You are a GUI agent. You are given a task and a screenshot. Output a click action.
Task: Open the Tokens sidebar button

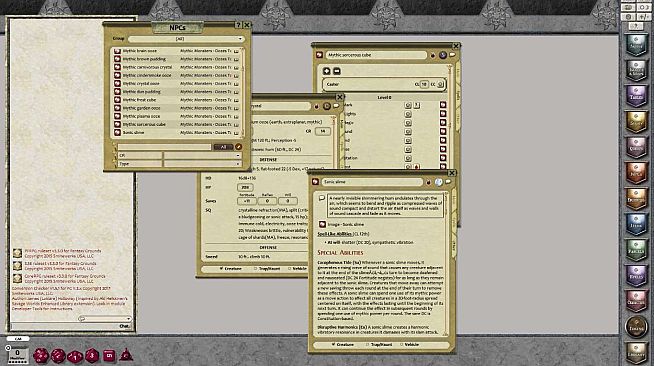tap(636, 327)
